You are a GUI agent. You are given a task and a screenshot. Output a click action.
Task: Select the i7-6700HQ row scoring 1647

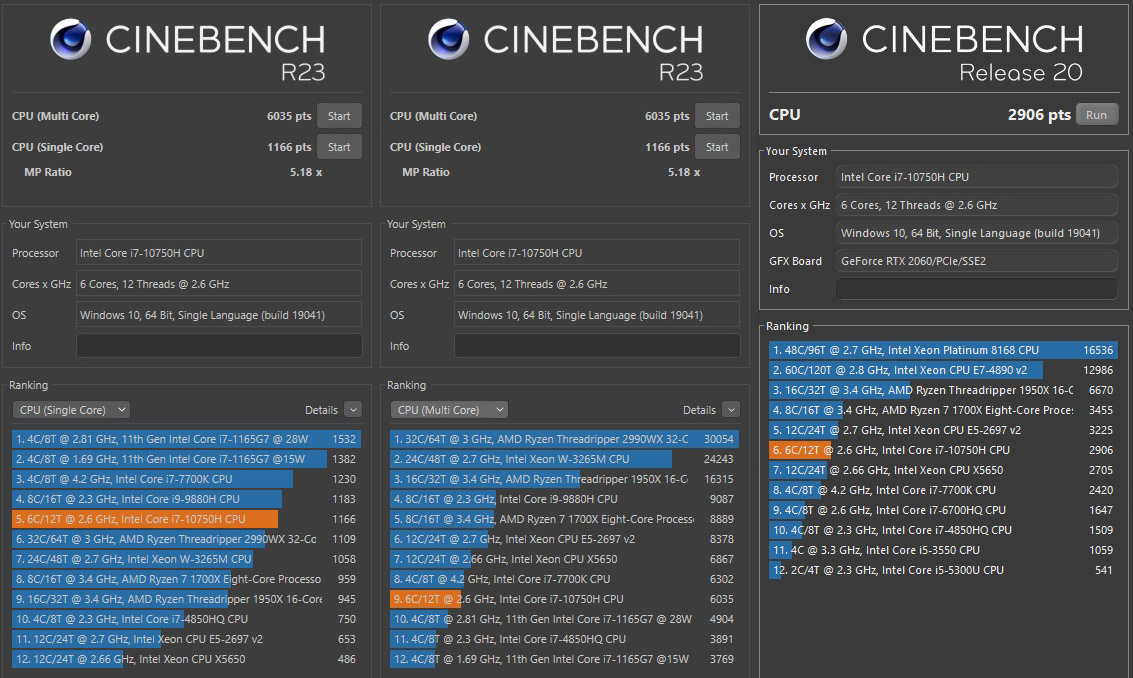tap(943, 510)
